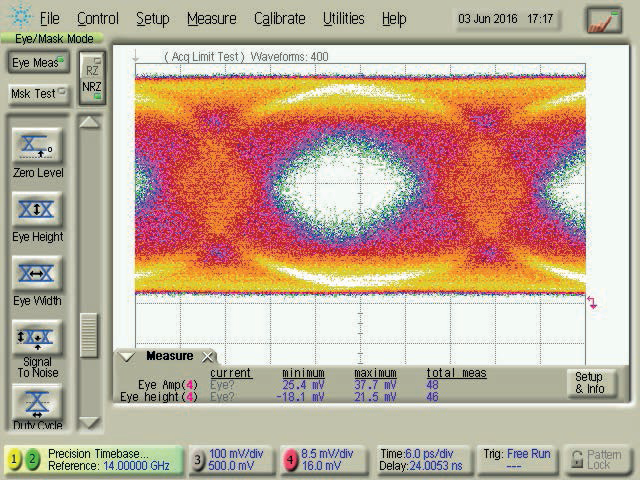Image resolution: width=640 pixels, height=480 pixels.
Task: Select the Eye Height measurement icon
Action: [37, 211]
